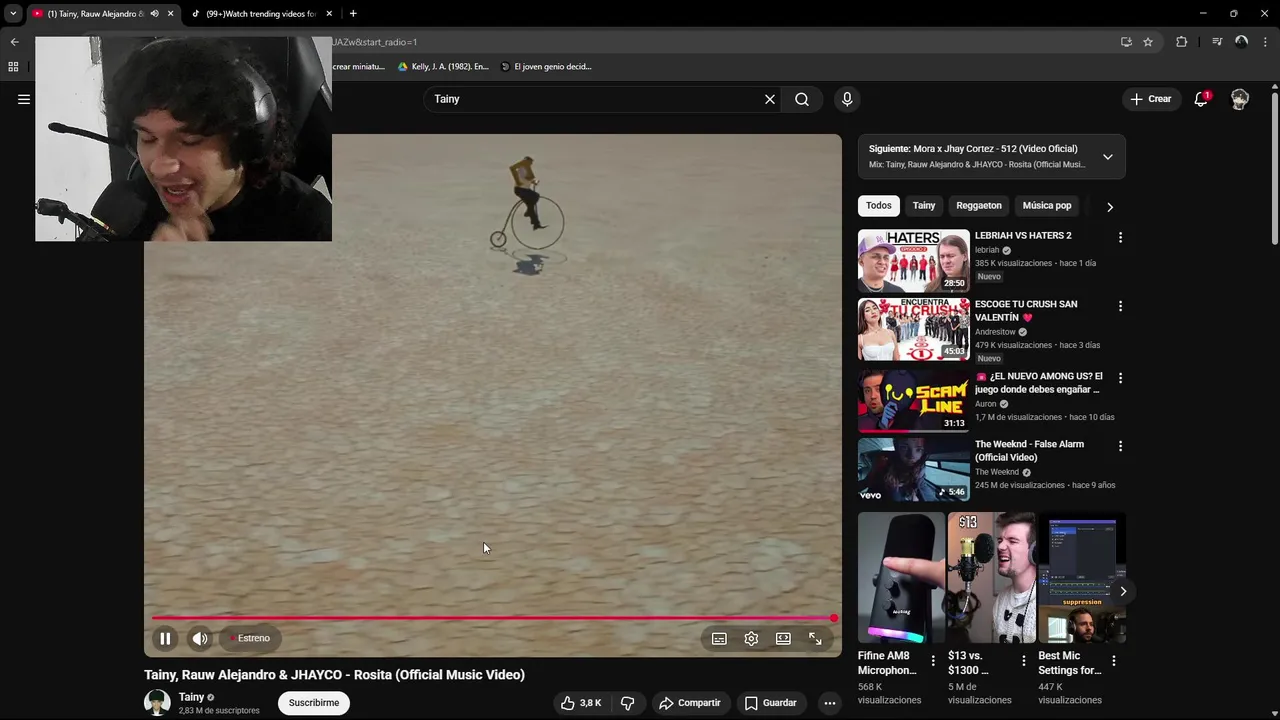
Task: Open options for LEBRIAH VS HATERS 2
Action: click(x=1120, y=237)
